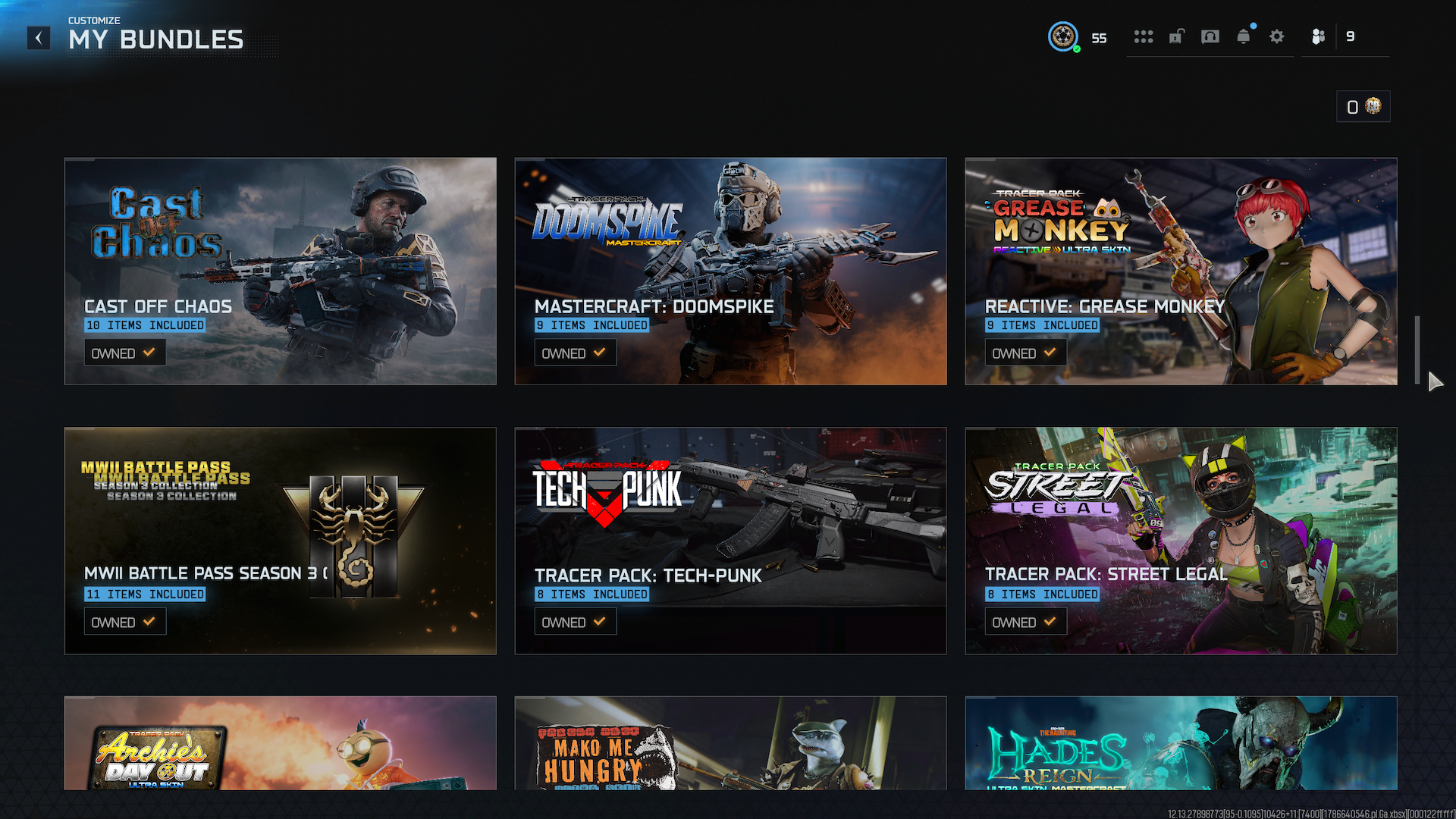This screenshot has width=1456, height=819.
Task: Click the '11 ITEMS INCLUDED' label
Action: pyautogui.click(x=145, y=595)
